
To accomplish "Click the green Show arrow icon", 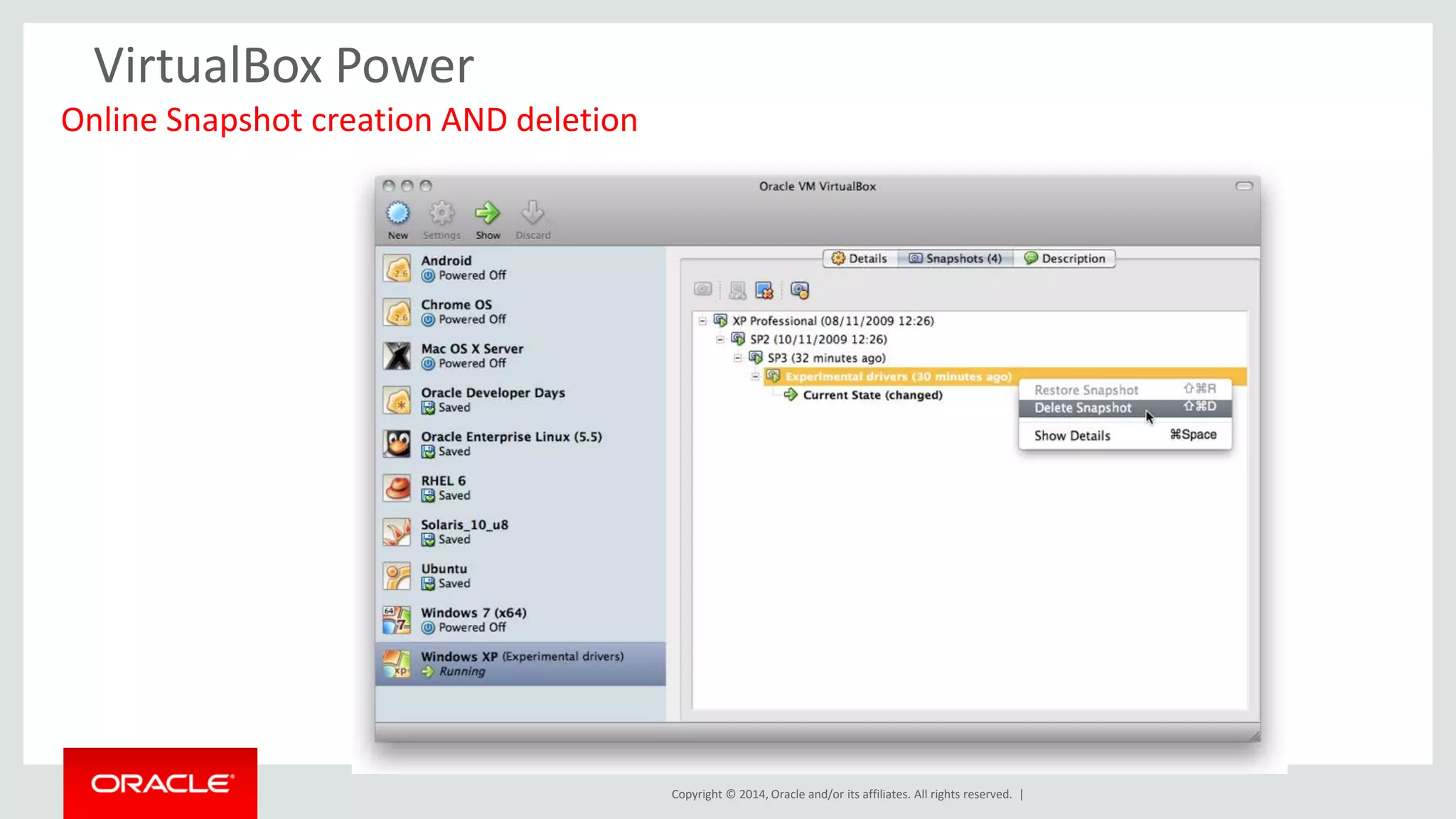I will (488, 213).
